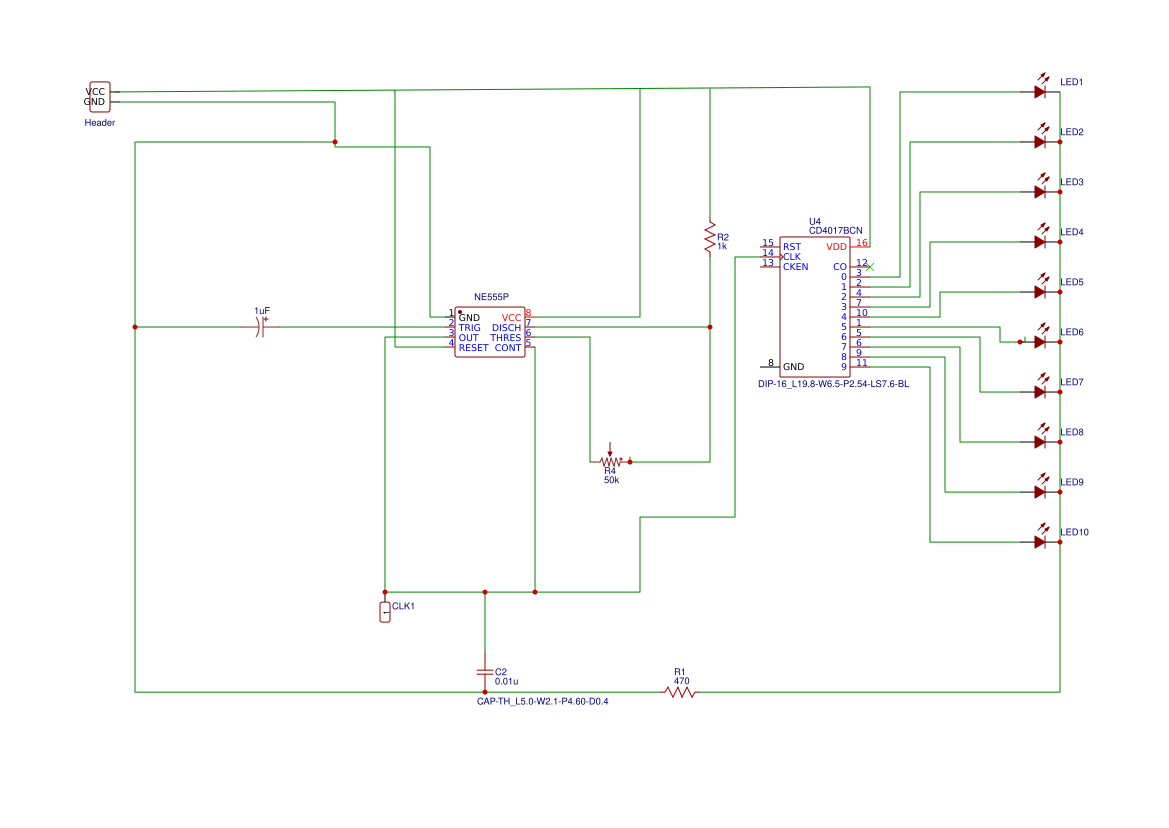This screenshot has height=828, width=1169.
Task: Click the red VCC pin label on NE555P
Action: point(511,317)
